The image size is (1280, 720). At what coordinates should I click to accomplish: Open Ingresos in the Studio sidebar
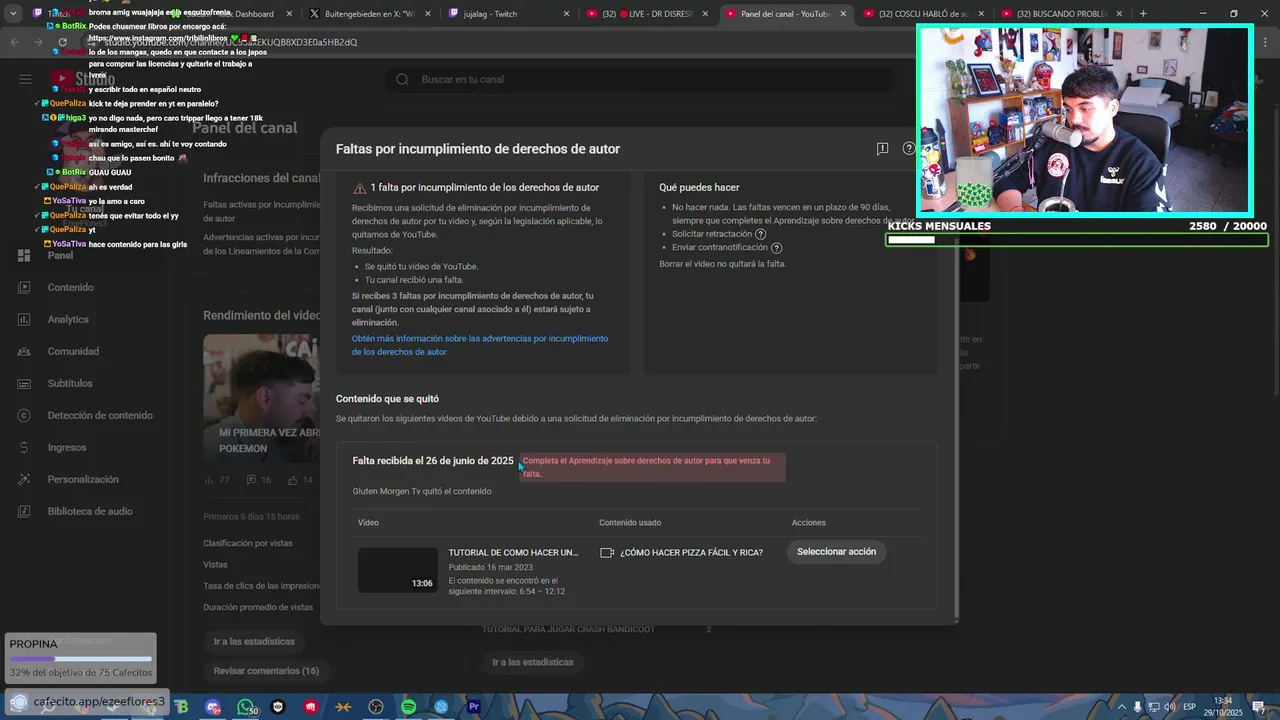pos(67,448)
